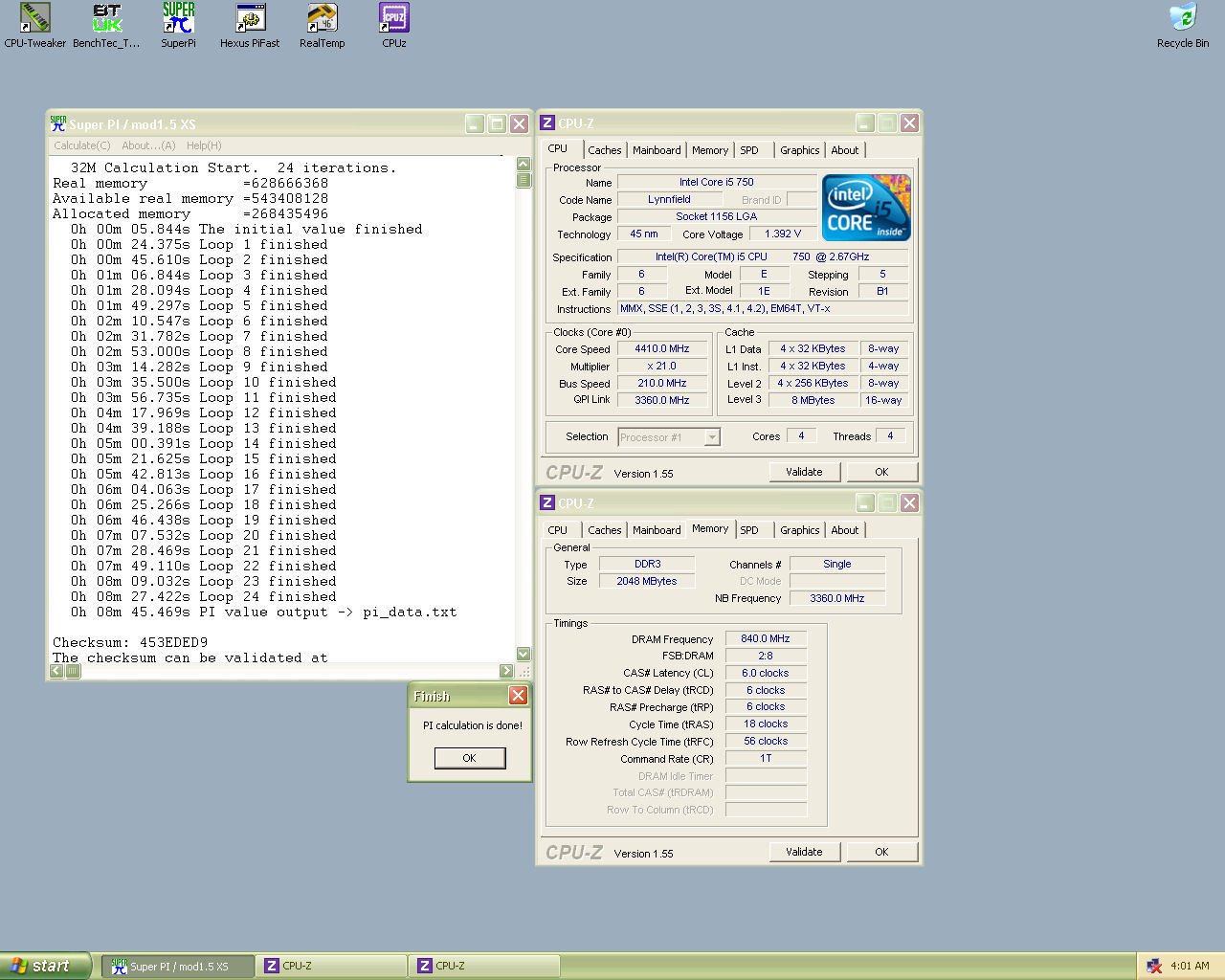Open the CPU-Tweaker desktop icon
Image resolution: width=1225 pixels, height=980 pixels.
point(34,19)
